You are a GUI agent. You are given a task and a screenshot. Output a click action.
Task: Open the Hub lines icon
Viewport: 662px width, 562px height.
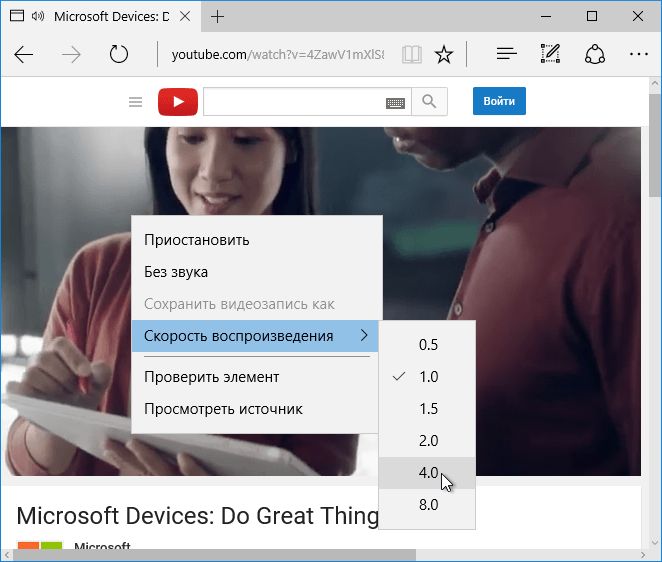507,54
